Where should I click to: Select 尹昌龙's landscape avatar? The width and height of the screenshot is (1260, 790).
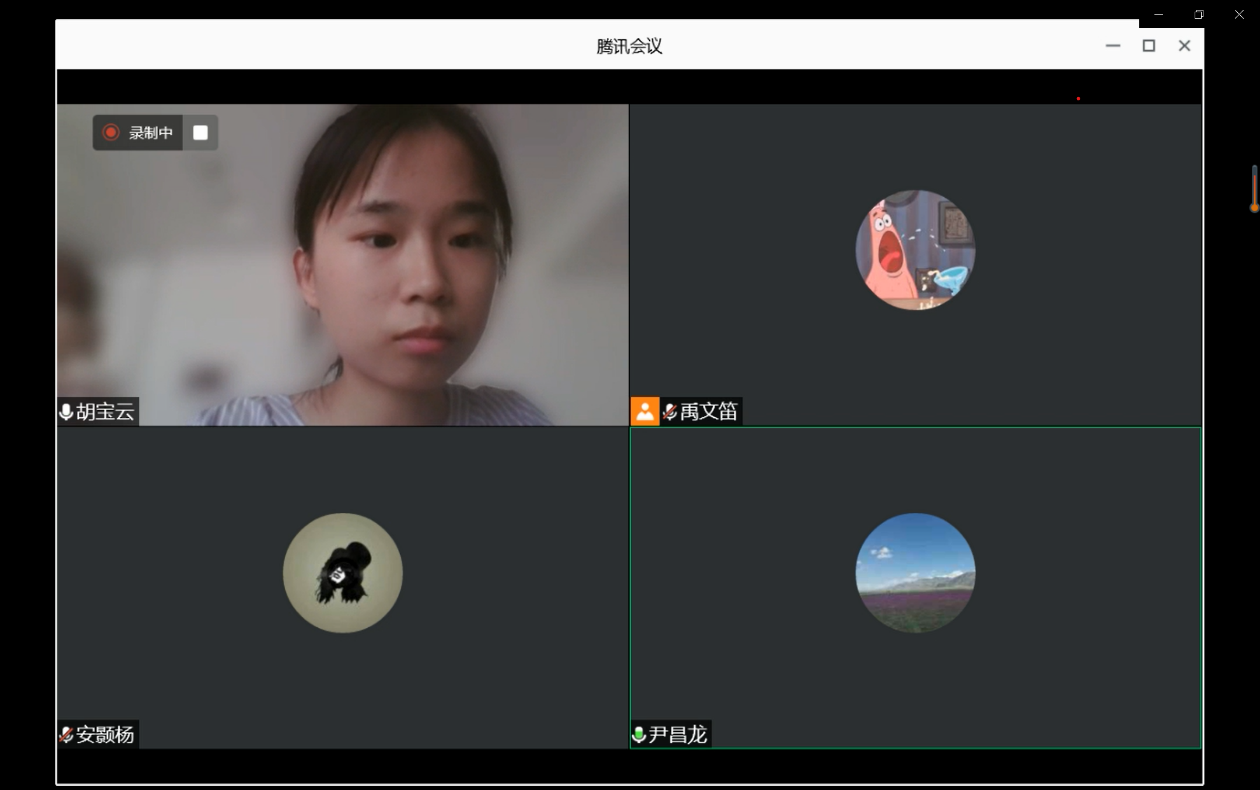[915, 573]
